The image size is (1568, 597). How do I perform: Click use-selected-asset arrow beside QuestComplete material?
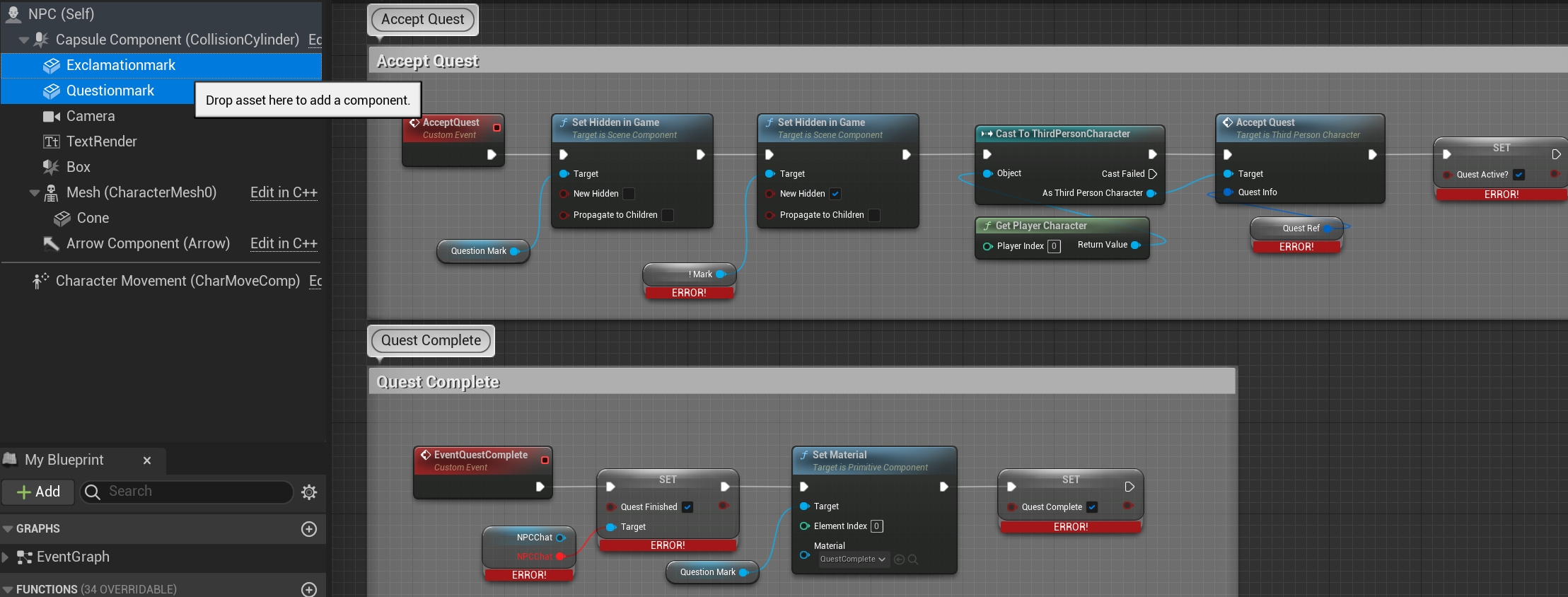point(900,560)
